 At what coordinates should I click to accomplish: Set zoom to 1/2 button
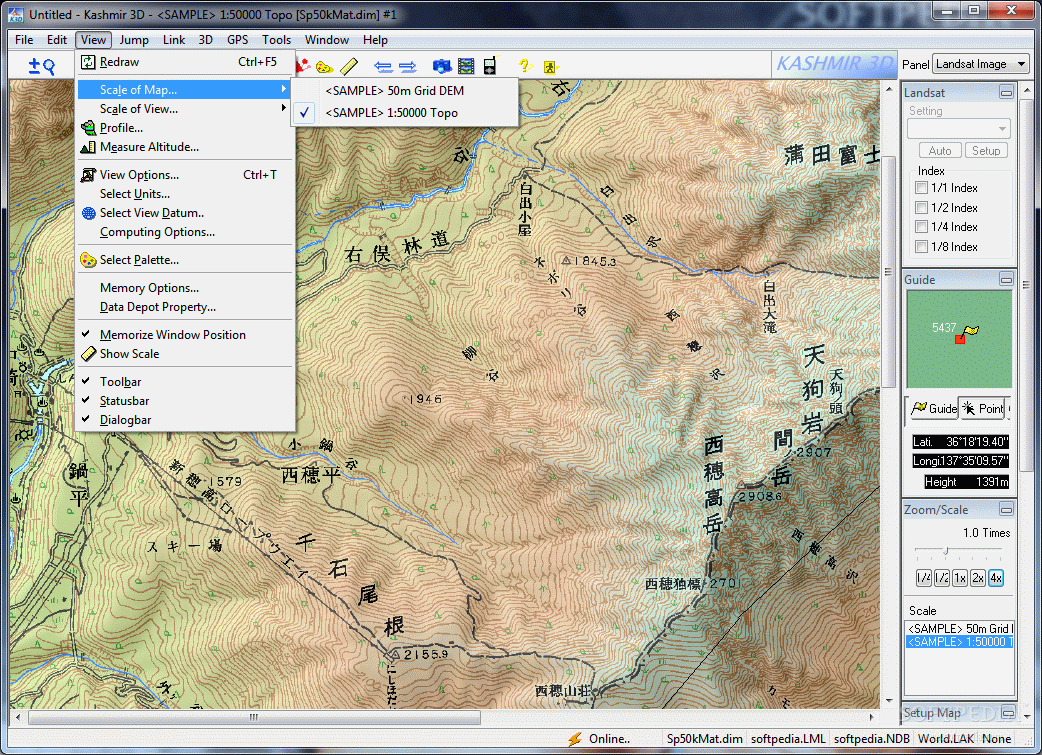tap(942, 578)
